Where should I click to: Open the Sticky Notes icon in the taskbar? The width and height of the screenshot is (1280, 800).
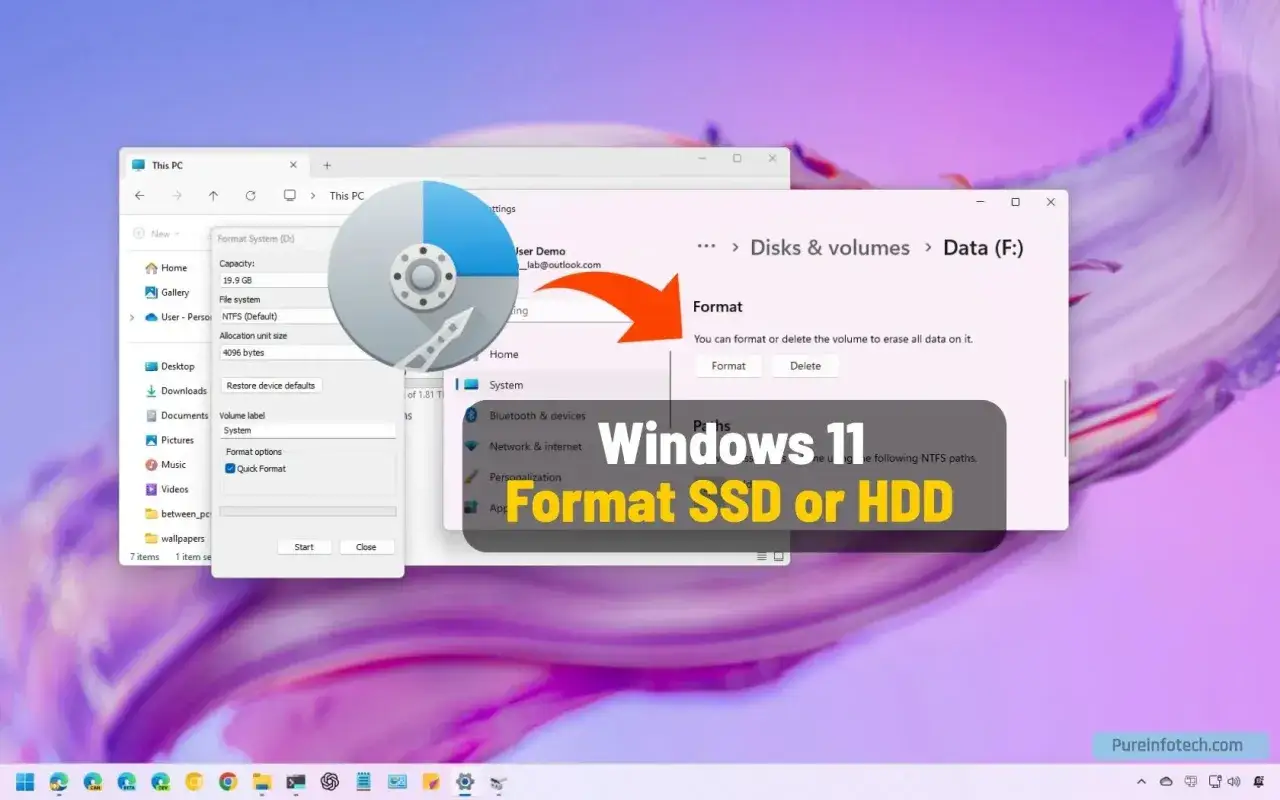tap(431, 782)
